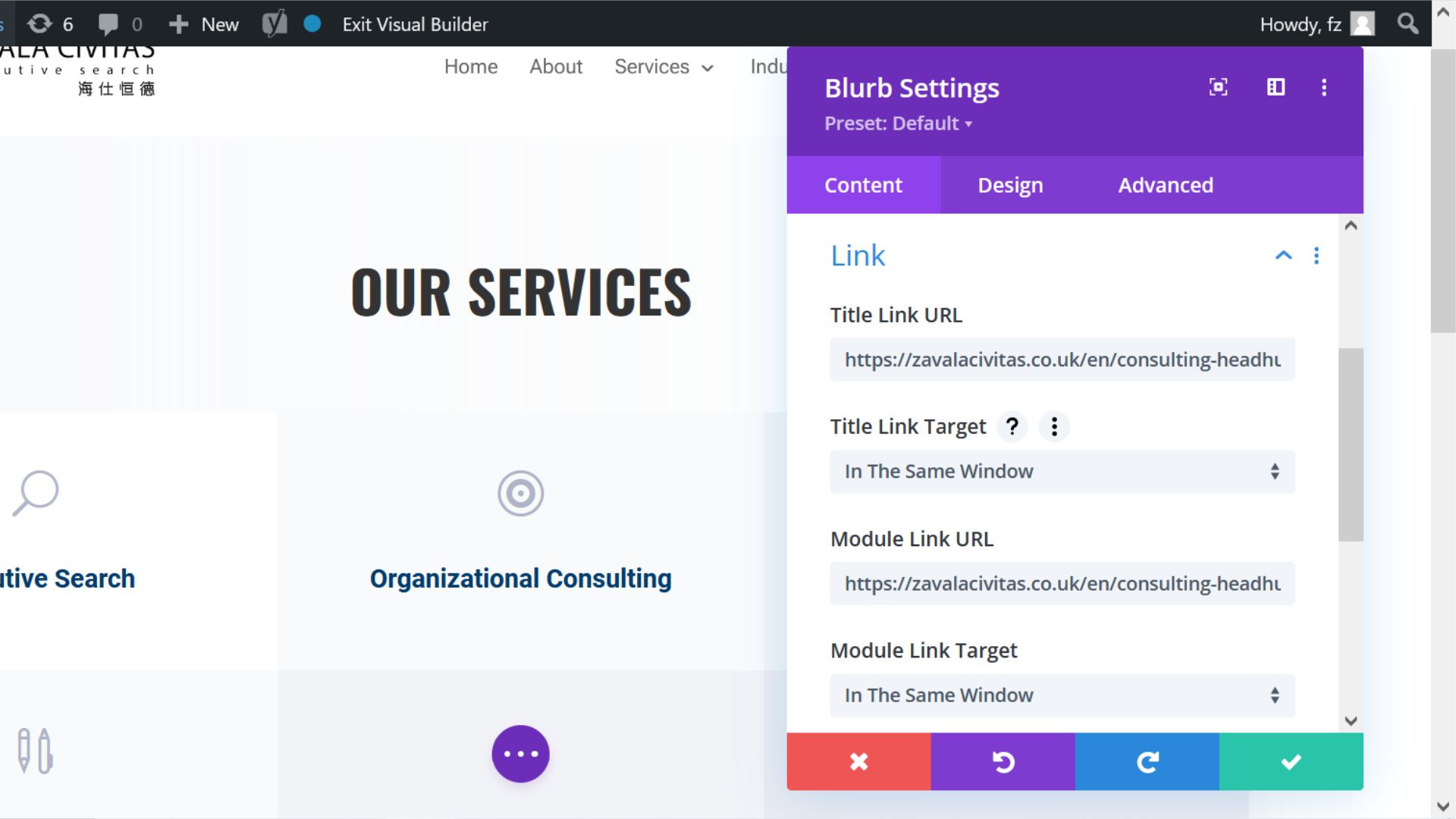Viewport: 1456px width, 819px height.
Task: Click the admin bar search magnifier icon
Action: [1407, 24]
